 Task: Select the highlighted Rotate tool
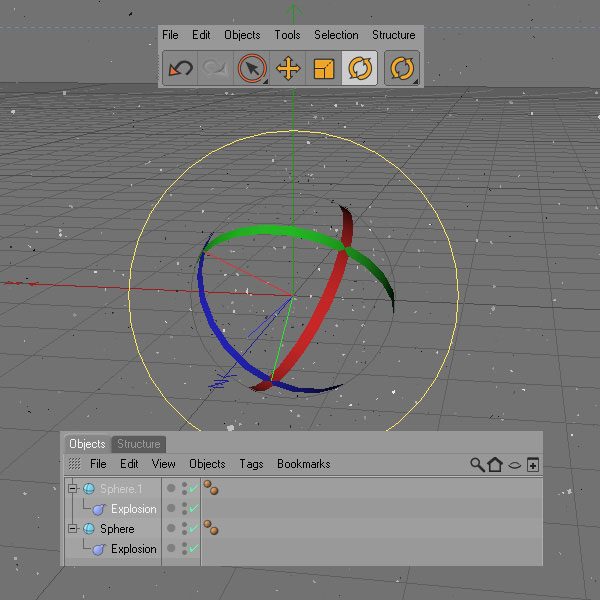pos(360,68)
